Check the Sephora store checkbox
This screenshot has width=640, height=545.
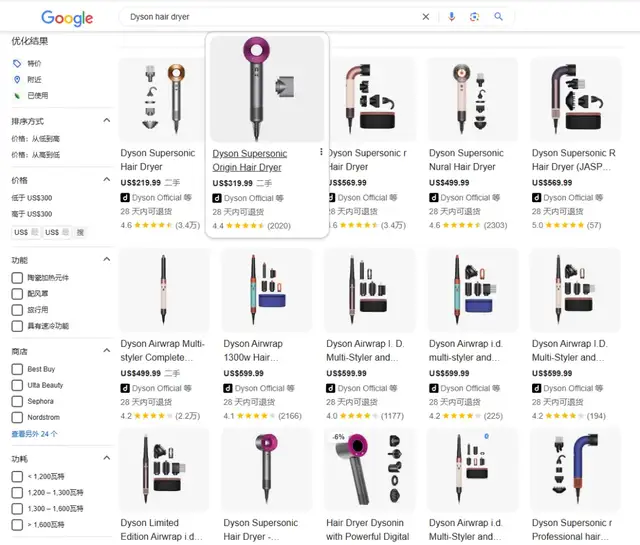(x=17, y=401)
